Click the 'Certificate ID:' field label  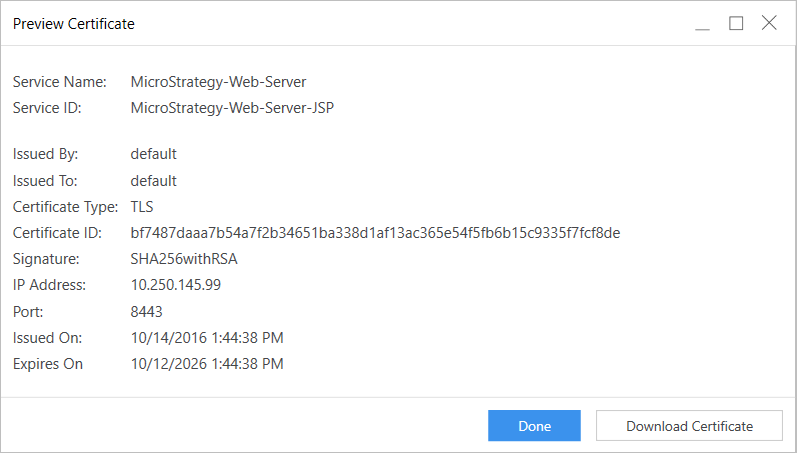point(56,233)
